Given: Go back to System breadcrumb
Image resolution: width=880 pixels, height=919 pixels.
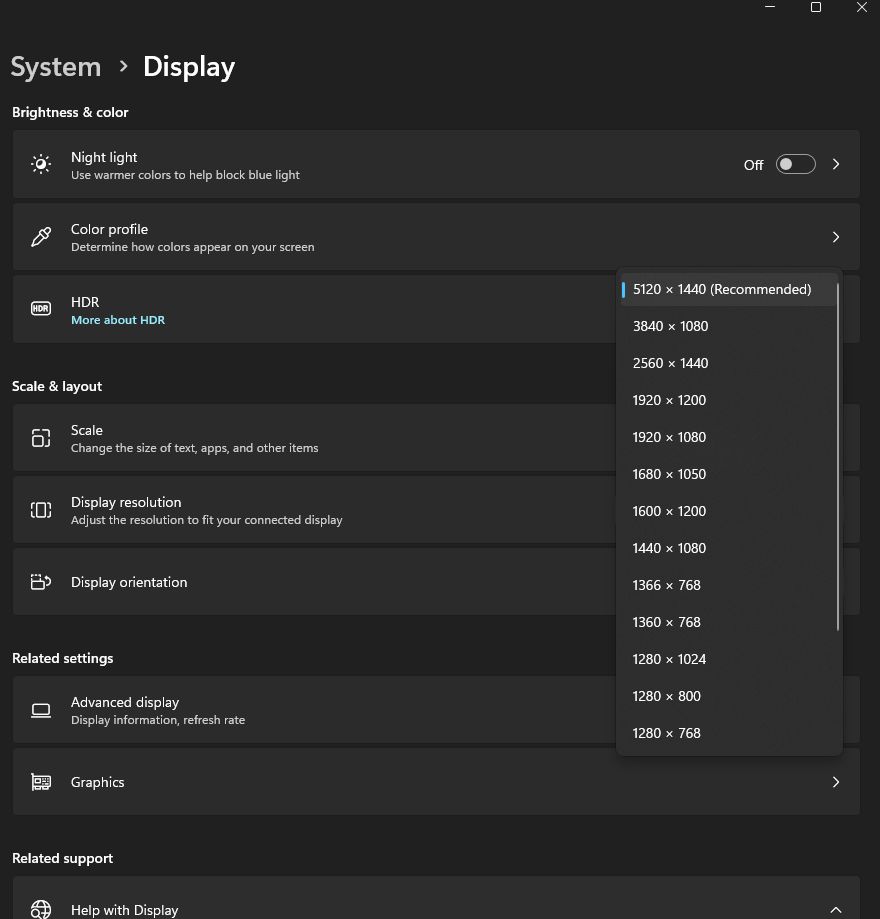Looking at the screenshot, I should 56,67.
